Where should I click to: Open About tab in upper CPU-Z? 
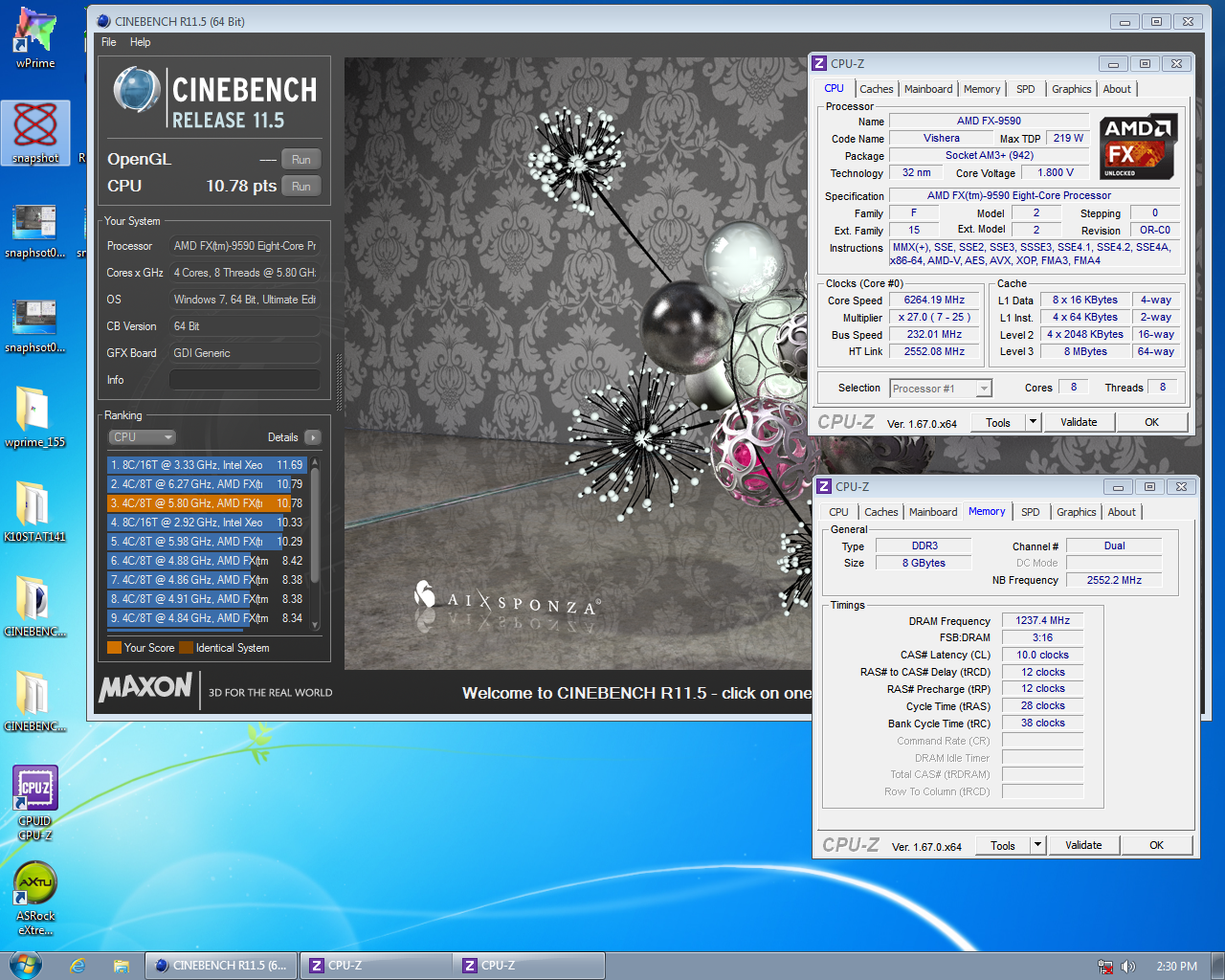point(1117,89)
